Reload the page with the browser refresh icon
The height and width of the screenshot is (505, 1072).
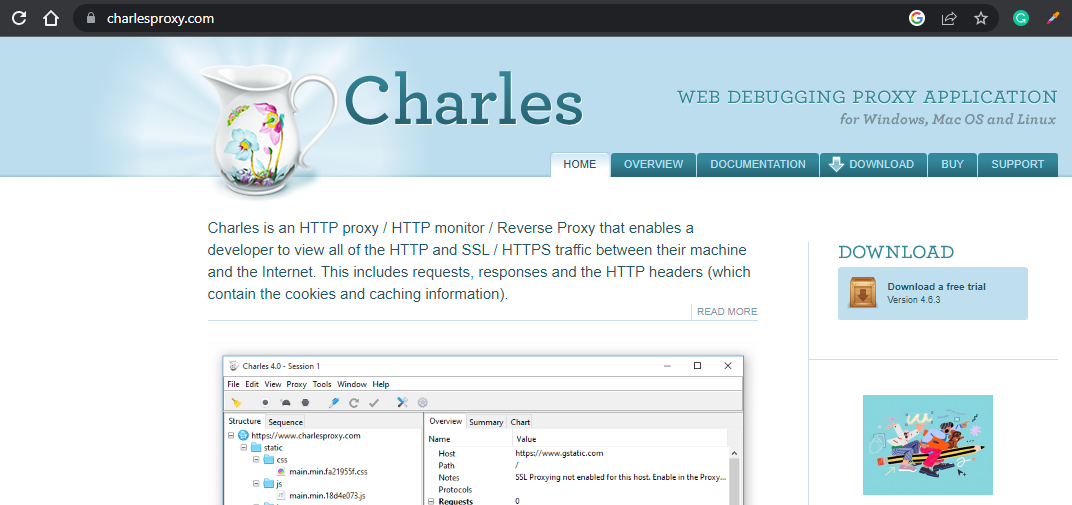[19, 18]
